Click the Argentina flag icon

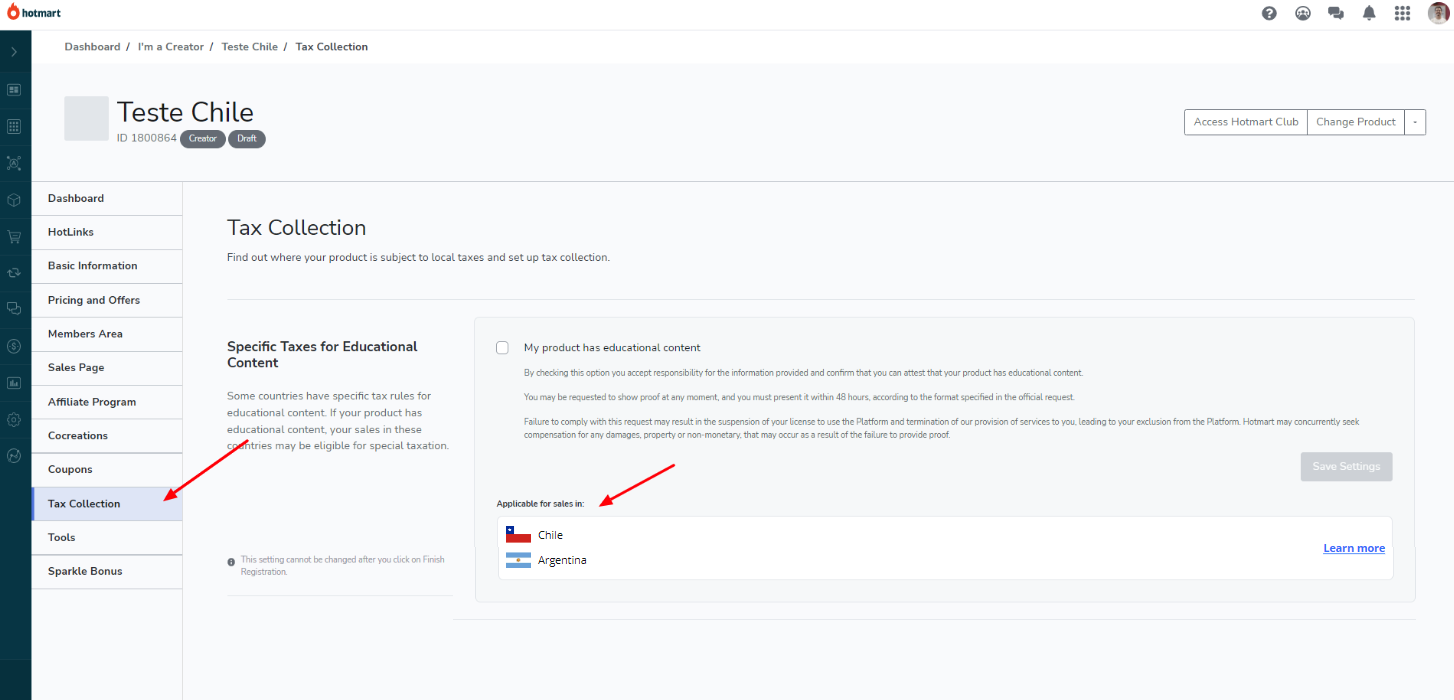tap(518, 561)
